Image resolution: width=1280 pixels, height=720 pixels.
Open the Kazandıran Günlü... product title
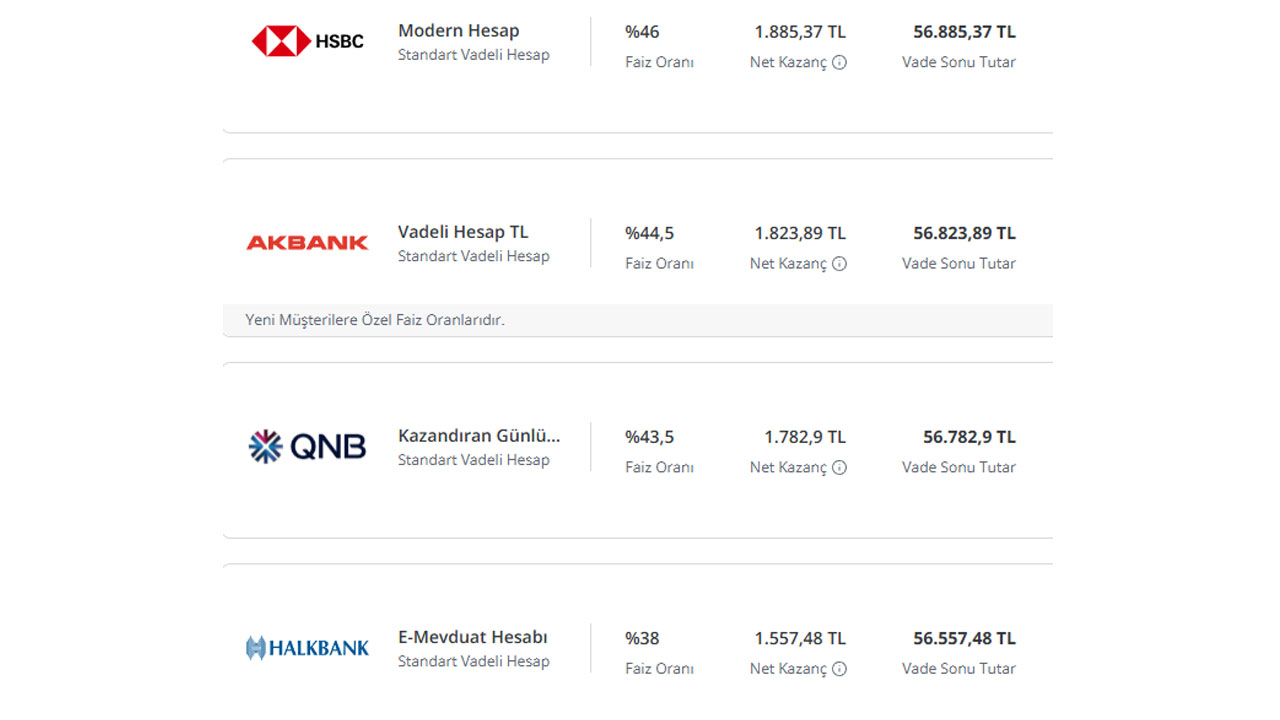pos(479,436)
